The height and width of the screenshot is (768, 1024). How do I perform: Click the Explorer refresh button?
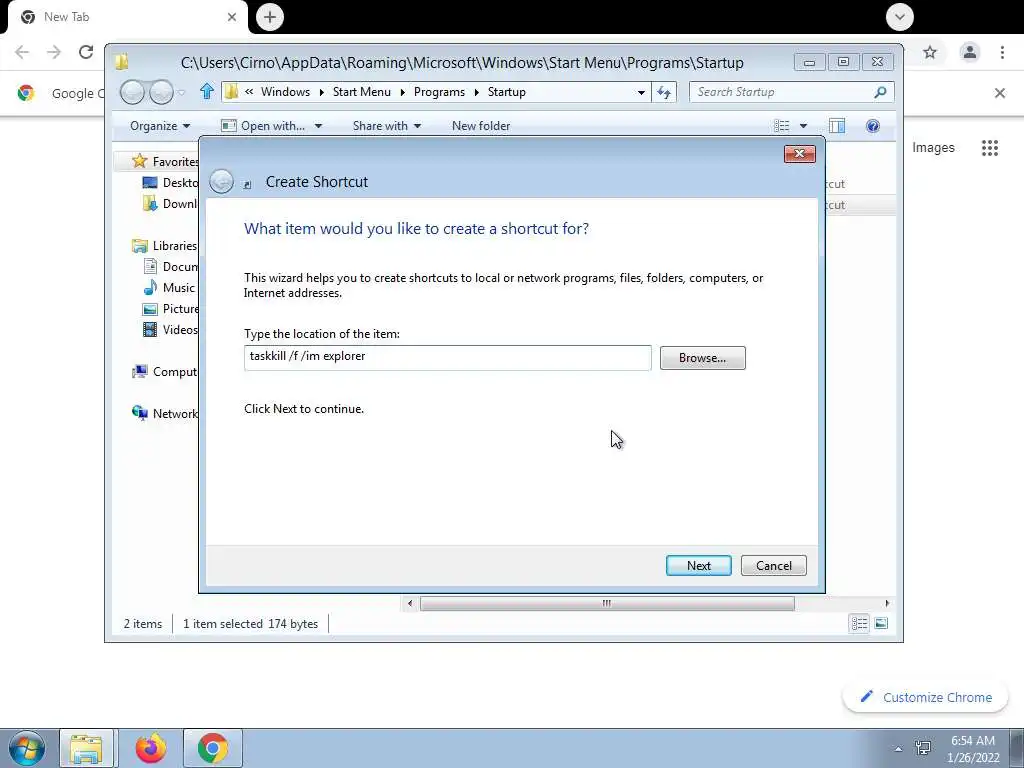click(664, 93)
